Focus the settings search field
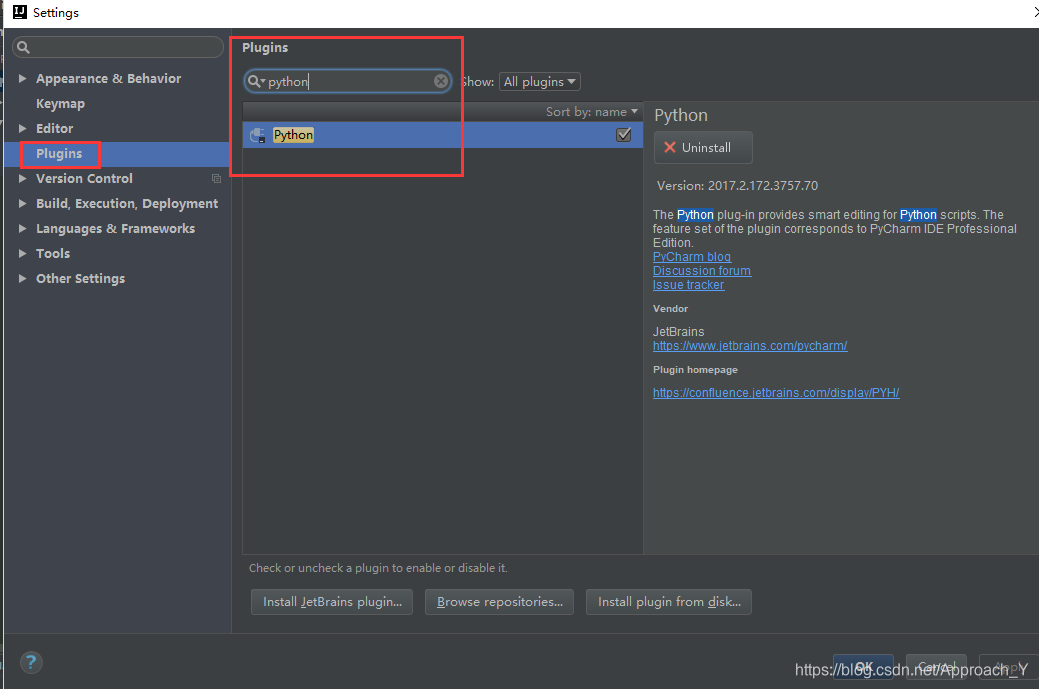 118,47
